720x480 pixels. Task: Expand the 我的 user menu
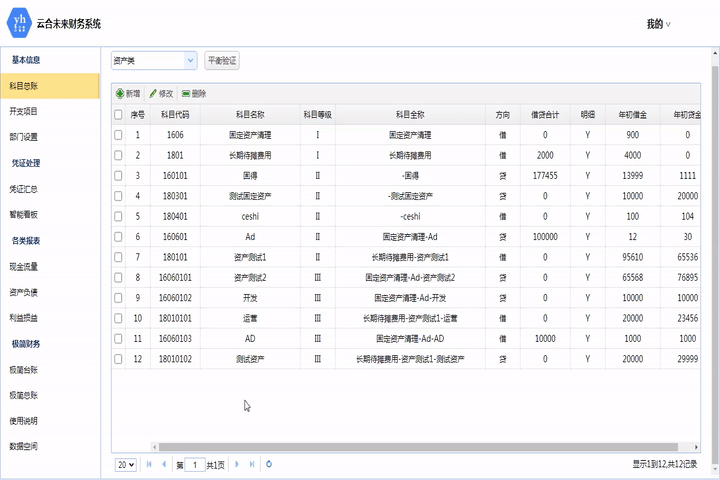[x=658, y=24]
